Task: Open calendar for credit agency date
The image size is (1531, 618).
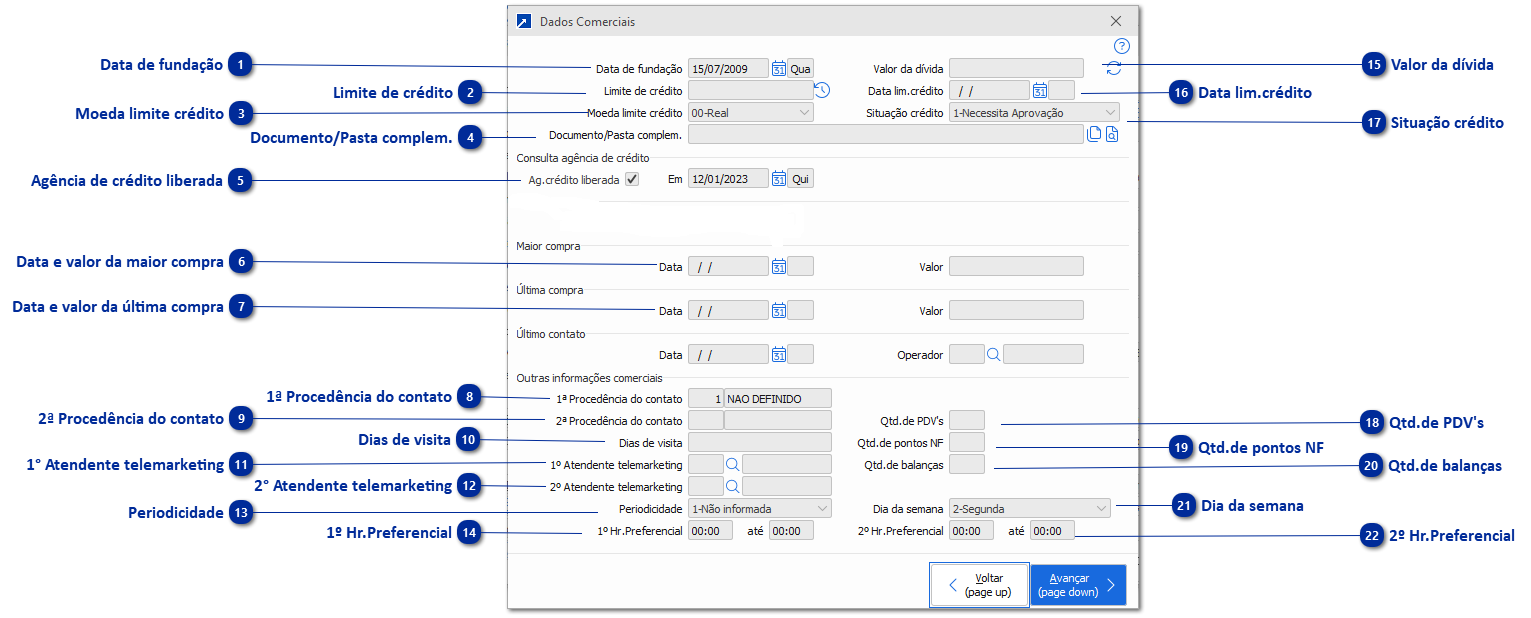Action: (x=779, y=179)
